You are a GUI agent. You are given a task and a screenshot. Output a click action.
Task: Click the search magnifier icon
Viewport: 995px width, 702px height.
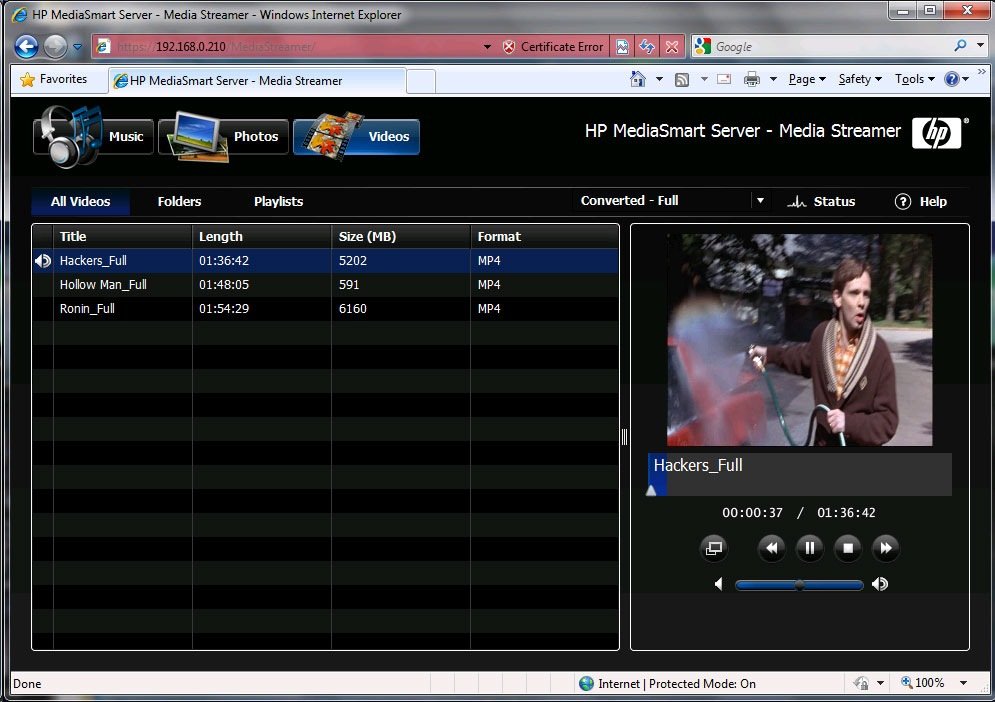(960, 46)
